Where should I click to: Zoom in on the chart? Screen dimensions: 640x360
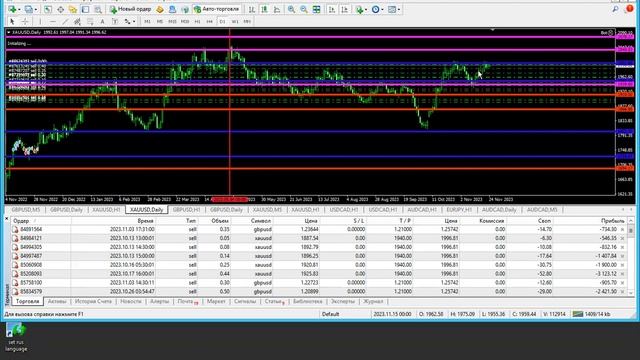point(291,9)
